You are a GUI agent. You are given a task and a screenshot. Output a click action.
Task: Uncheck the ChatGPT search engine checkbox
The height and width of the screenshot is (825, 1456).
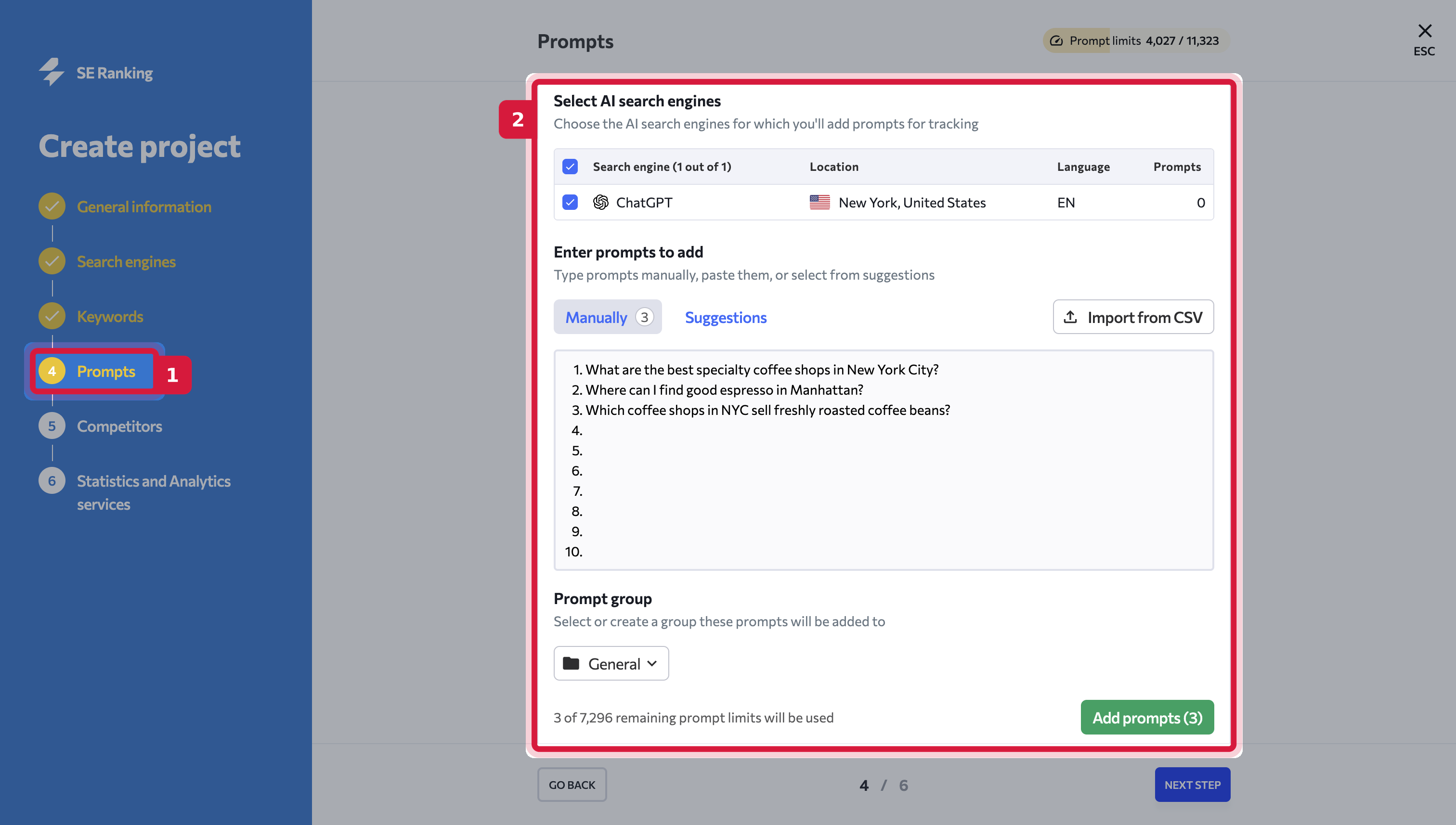click(570, 202)
